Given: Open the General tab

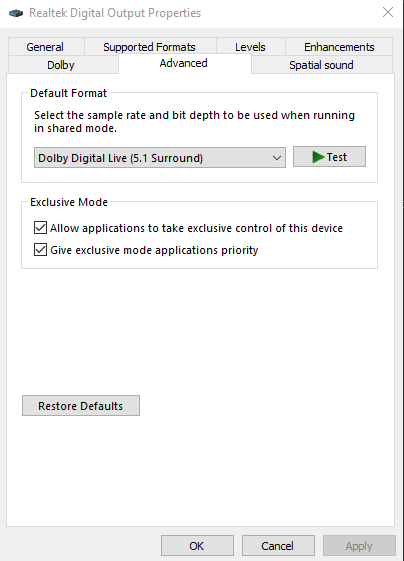Looking at the screenshot, I should (x=46, y=47).
